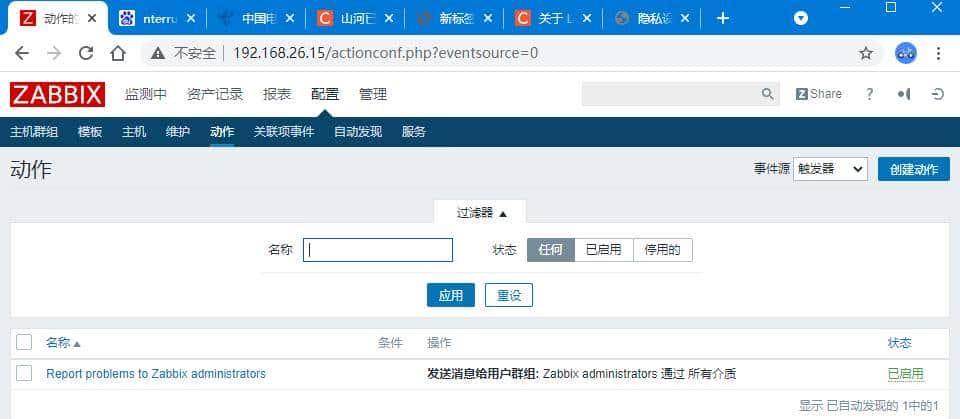Go to 维护 submenu
Screen dimensions: 960x419
pyautogui.click(x=178, y=132)
